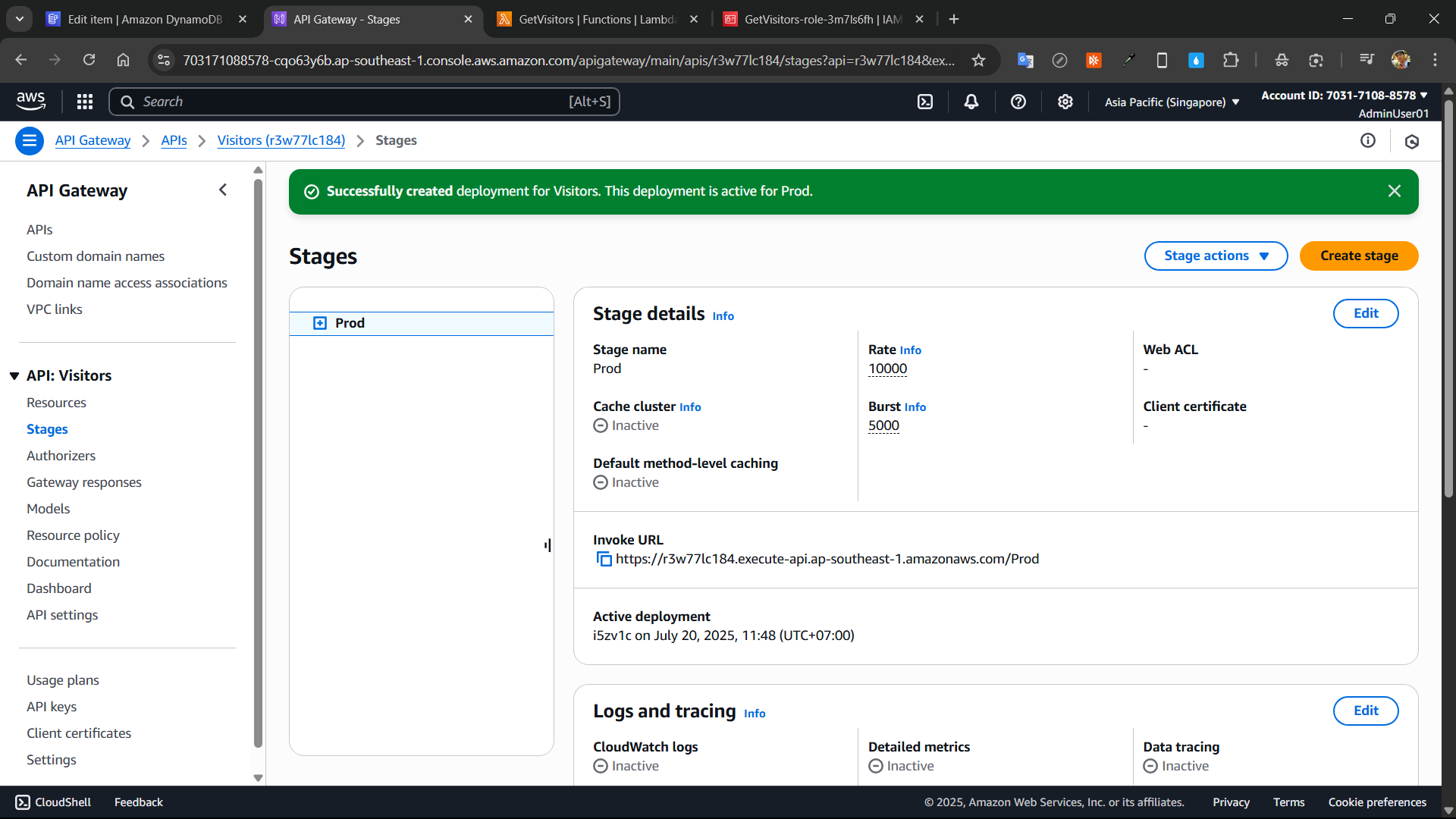
Task: Open API keys in the sidebar
Action: (52, 707)
